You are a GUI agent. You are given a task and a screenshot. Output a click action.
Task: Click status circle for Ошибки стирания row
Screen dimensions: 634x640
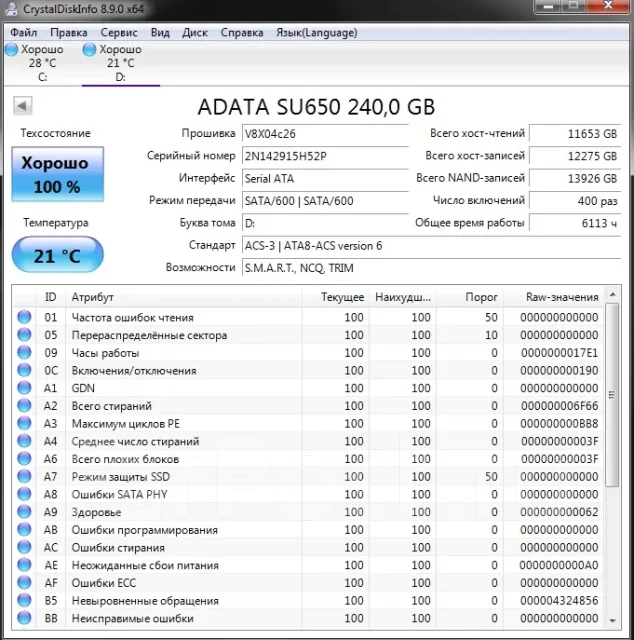24,547
